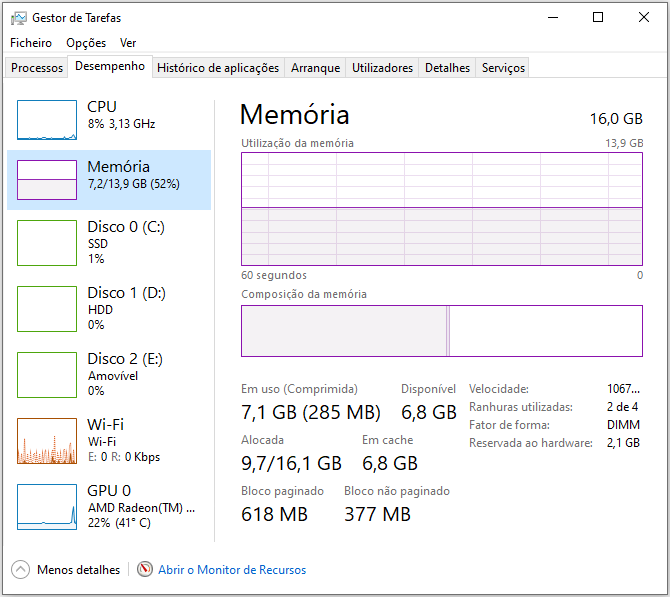
Task: Close the Gestor de Tarefas window
Action: click(x=644, y=17)
